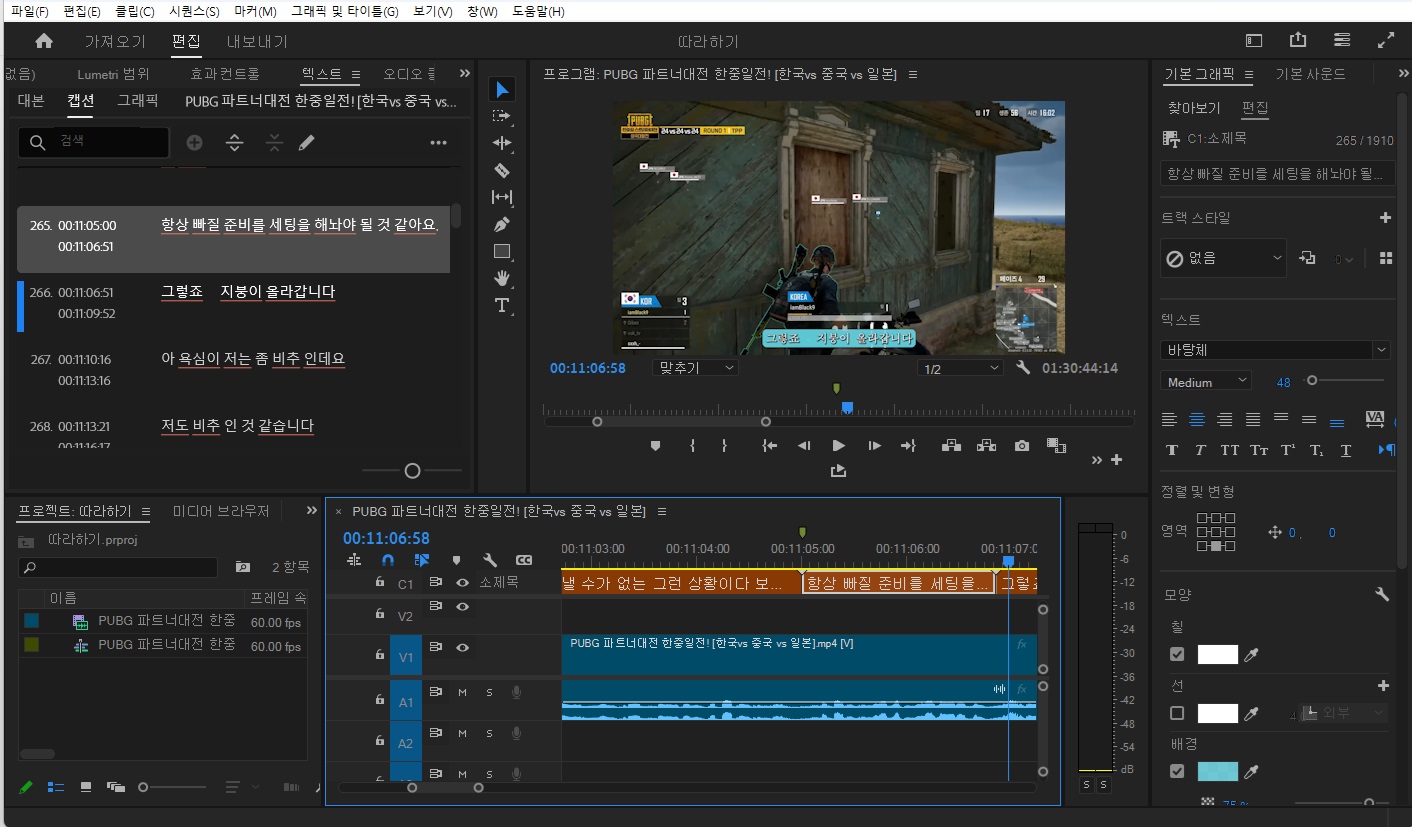Select the Razor tool in the toolbar

pyautogui.click(x=502, y=170)
